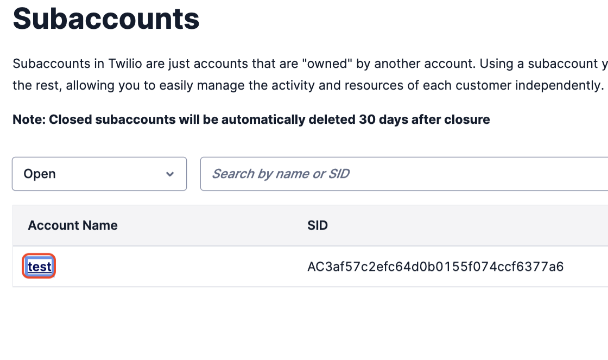Click the Subaccounts page heading
This screenshot has width=608, height=360.
click(106, 19)
